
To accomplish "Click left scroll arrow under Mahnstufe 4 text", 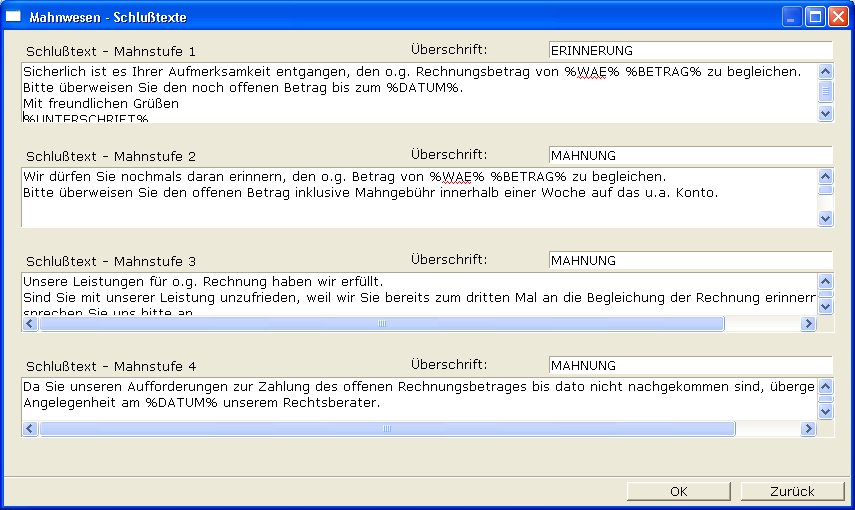I will (30, 429).
